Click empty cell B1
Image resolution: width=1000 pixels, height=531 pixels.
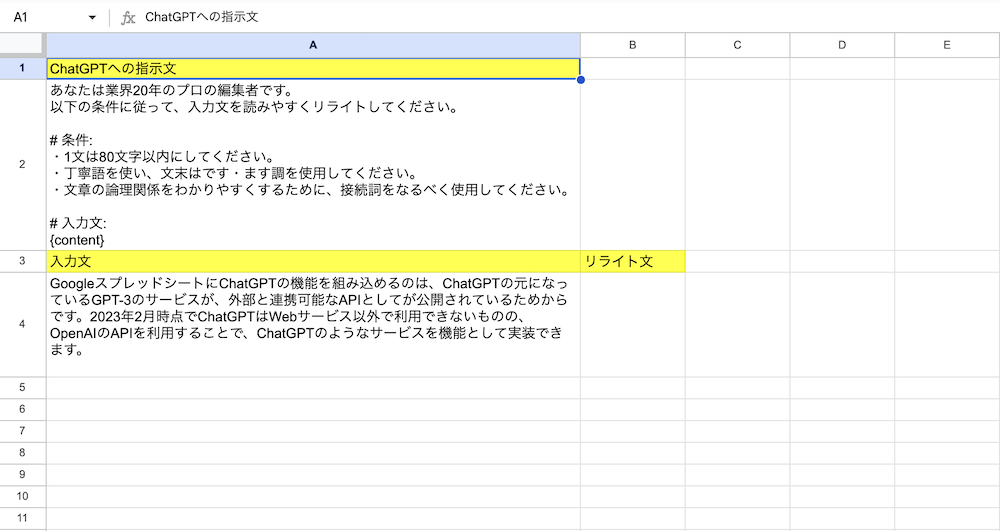coord(633,68)
